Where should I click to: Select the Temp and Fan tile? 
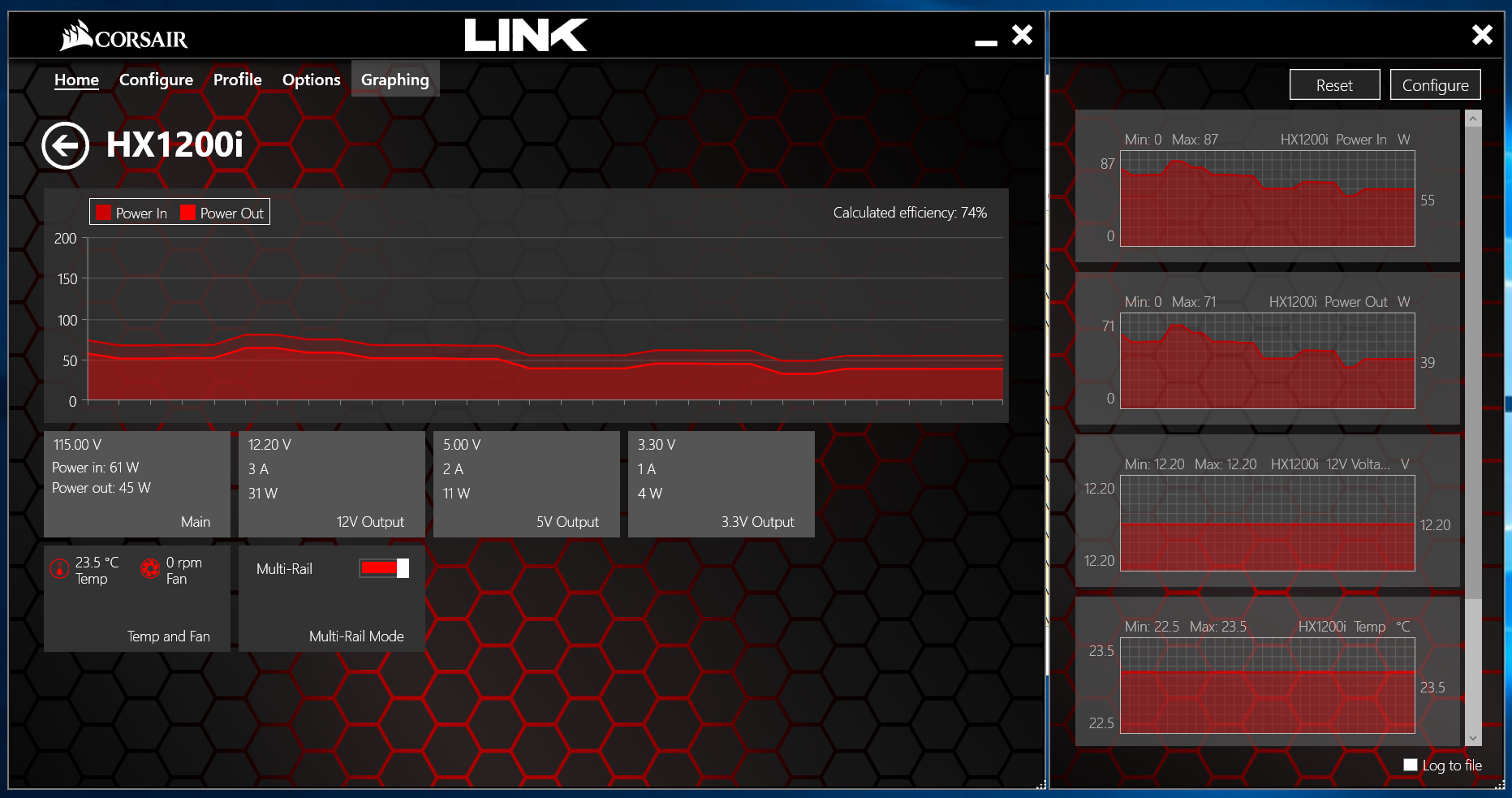click(136, 598)
